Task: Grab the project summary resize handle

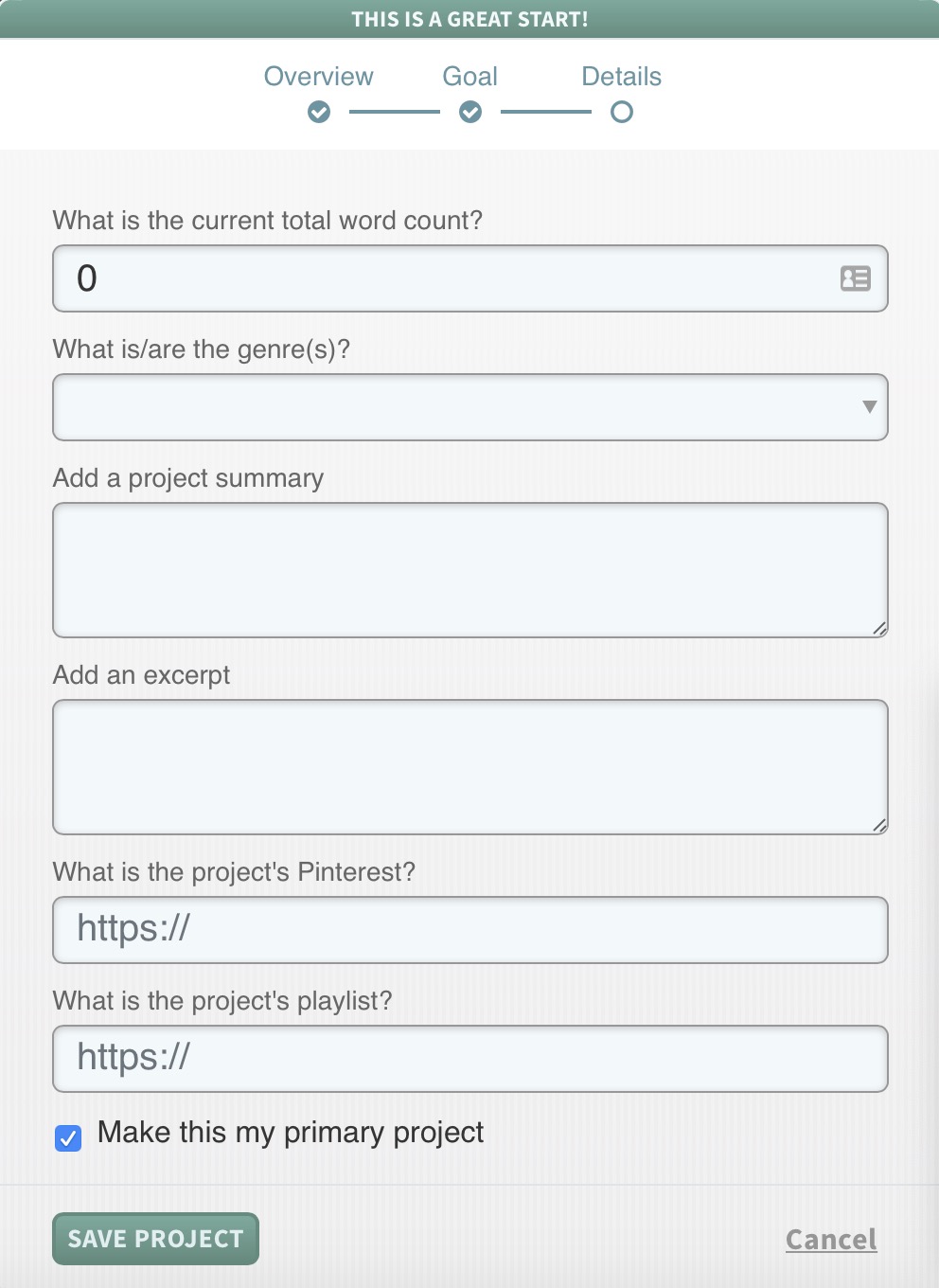Action: [879, 628]
